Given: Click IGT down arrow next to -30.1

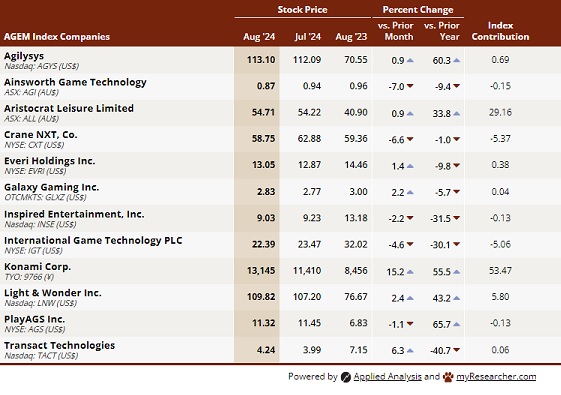Looking at the screenshot, I should tap(456, 244).
